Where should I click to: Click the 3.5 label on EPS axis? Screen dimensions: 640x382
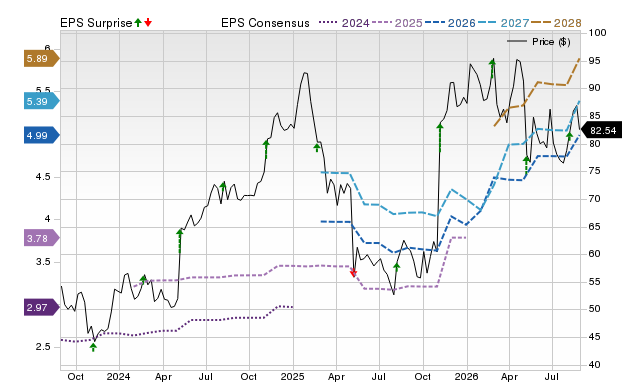tap(43, 262)
